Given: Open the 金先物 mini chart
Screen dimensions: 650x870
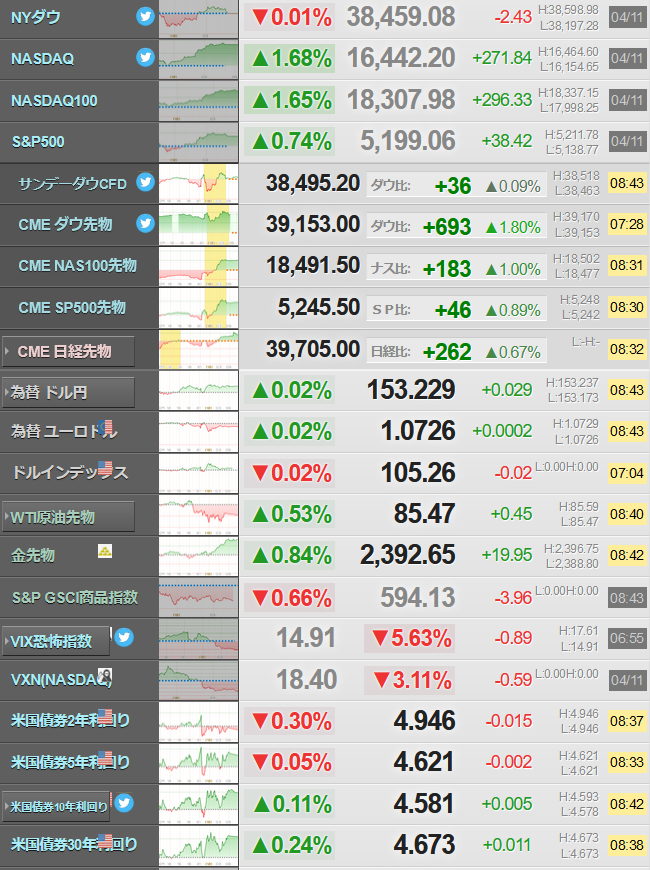Looking at the screenshot, I should coord(199,556).
